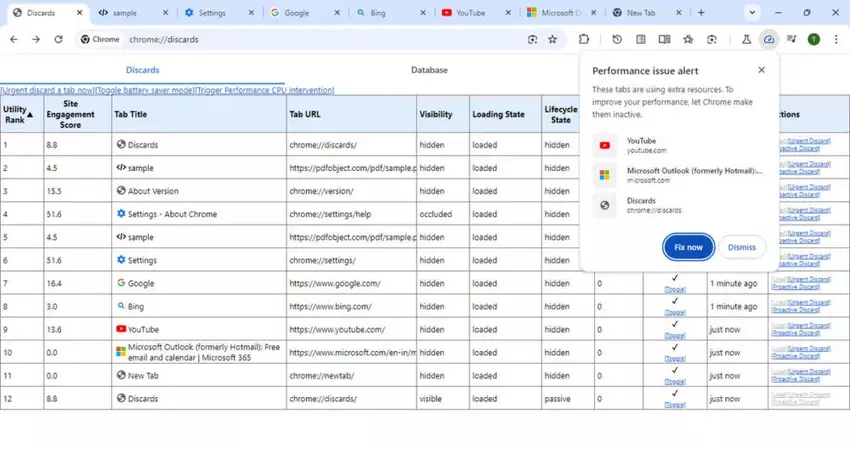Bookmark this page with the star icon

click(552, 39)
